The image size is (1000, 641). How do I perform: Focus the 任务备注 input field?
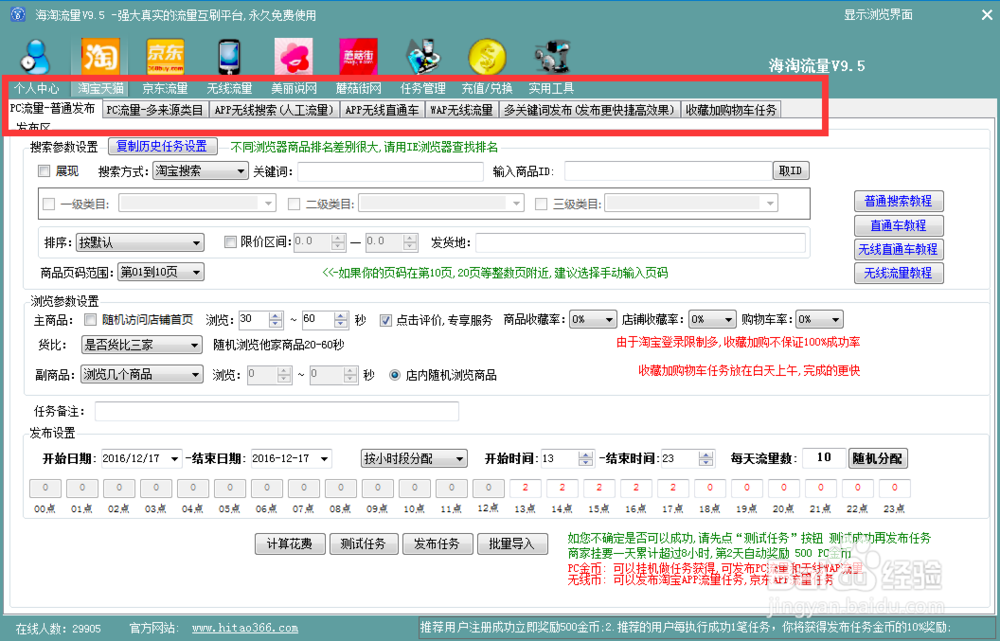click(277, 411)
